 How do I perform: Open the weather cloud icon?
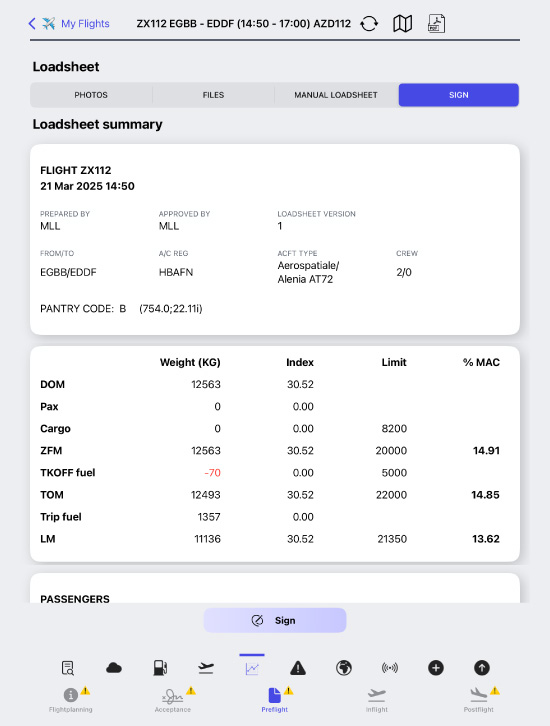click(114, 668)
